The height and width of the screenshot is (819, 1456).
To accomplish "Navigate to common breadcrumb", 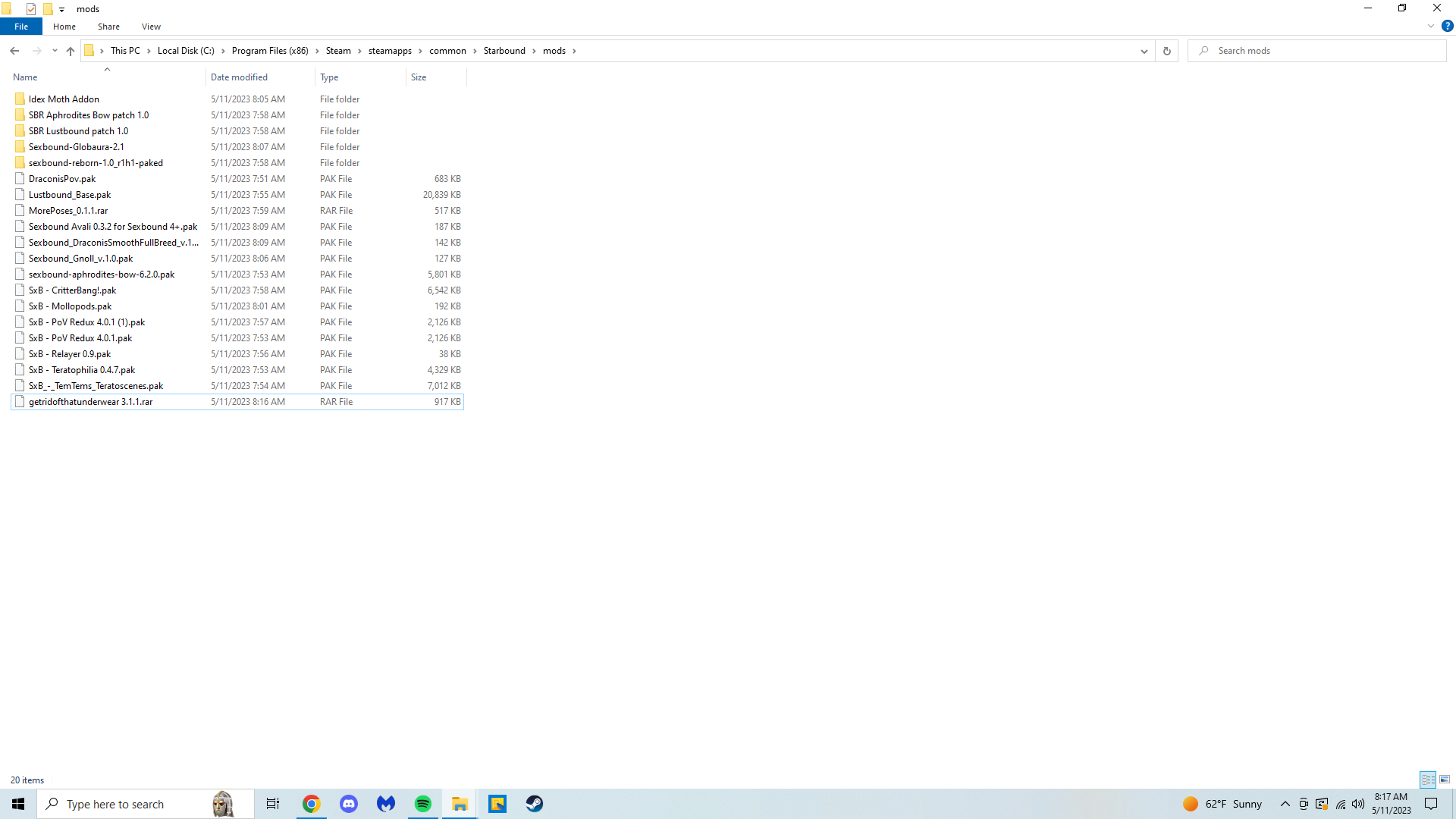I will [447, 51].
